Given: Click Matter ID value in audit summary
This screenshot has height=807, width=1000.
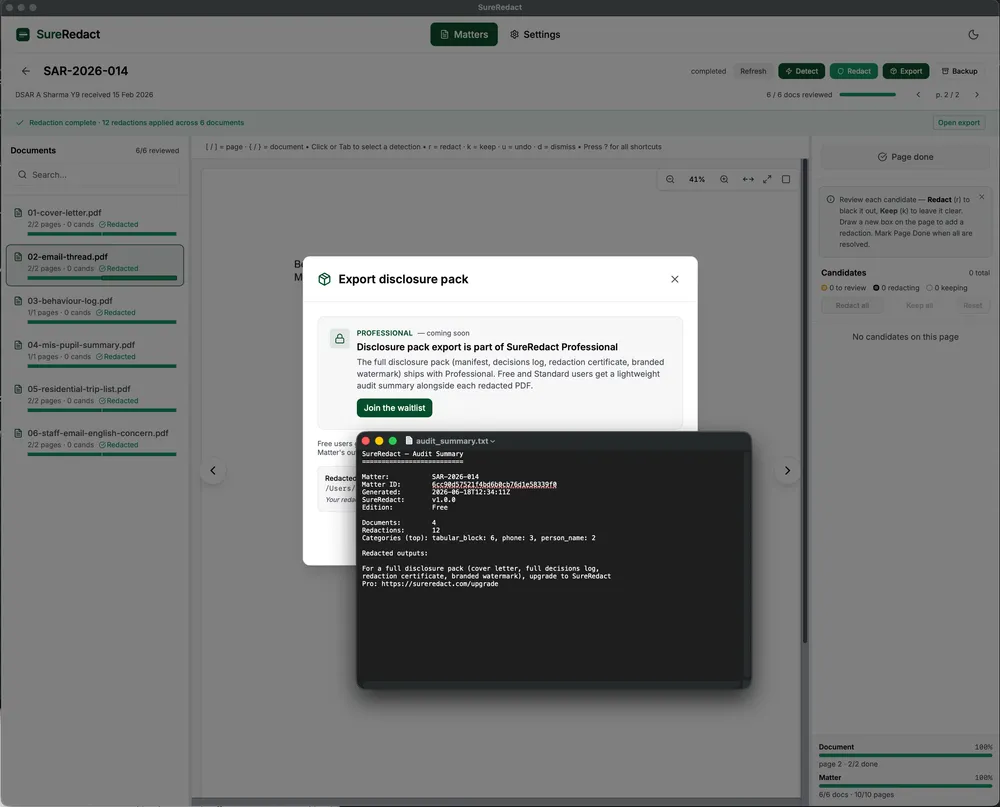Looking at the screenshot, I should [494, 484].
